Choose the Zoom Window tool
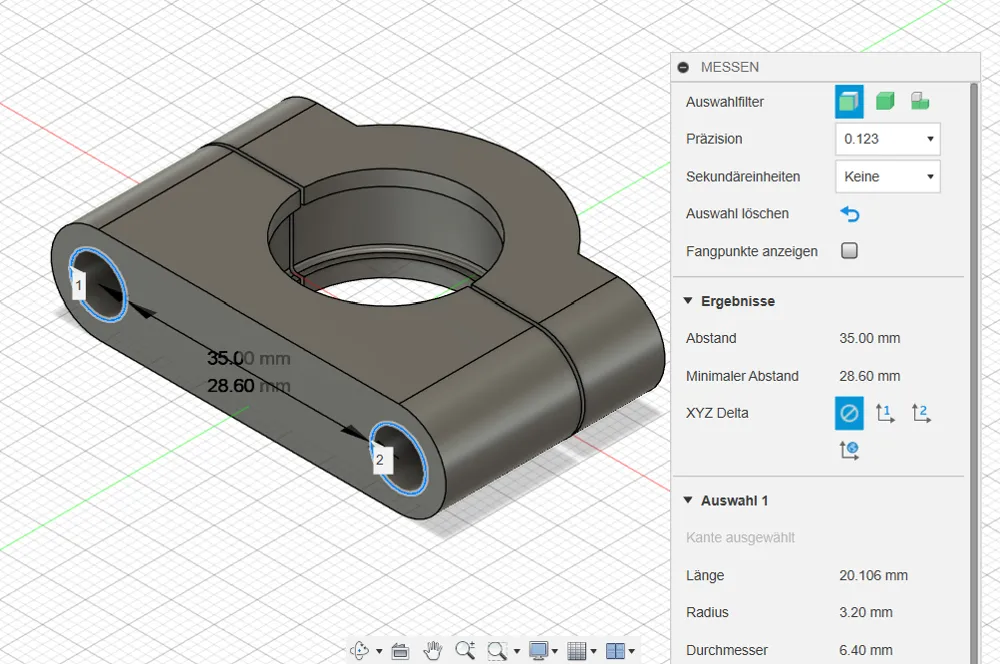The image size is (1000, 664). (x=497, y=651)
